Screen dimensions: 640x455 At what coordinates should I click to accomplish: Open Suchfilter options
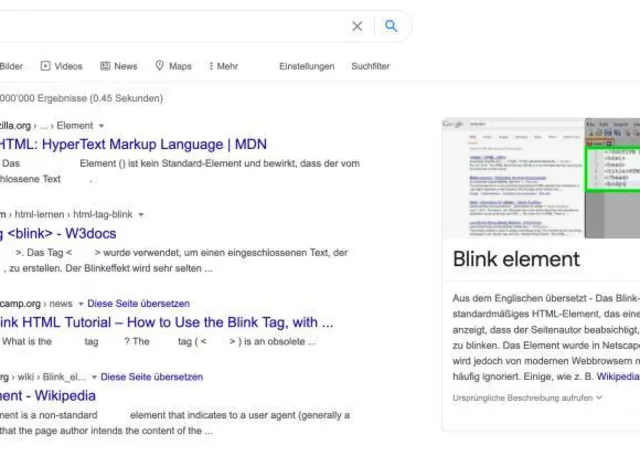[x=371, y=66]
